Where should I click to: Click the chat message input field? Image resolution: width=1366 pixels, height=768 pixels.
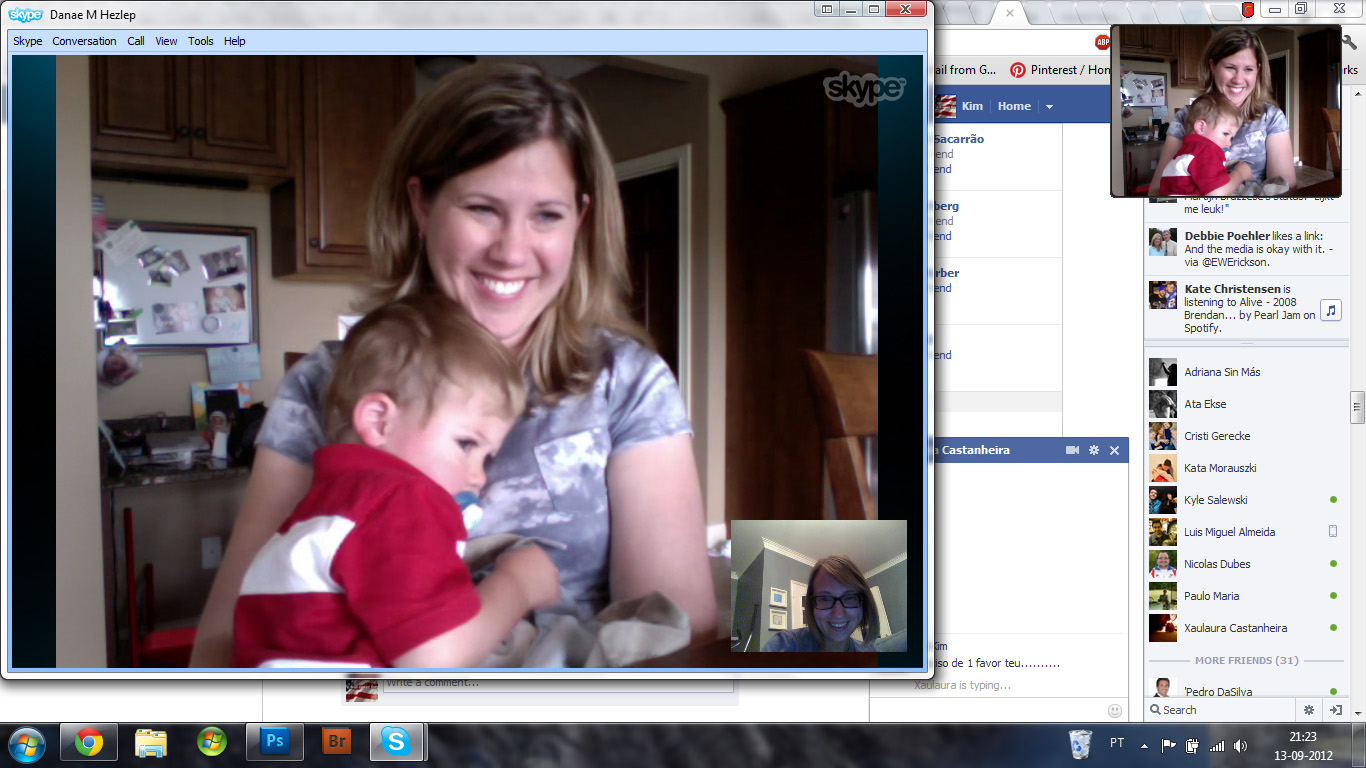point(990,710)
